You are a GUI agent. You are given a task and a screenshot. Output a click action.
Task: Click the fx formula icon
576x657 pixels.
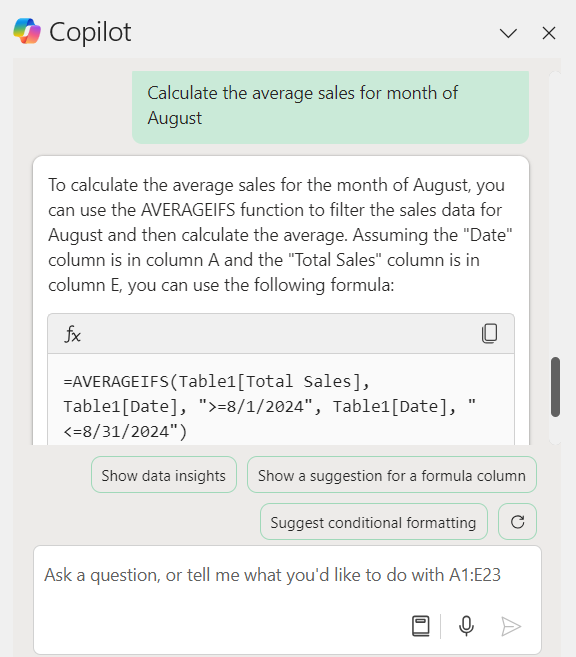click(72, 335)
